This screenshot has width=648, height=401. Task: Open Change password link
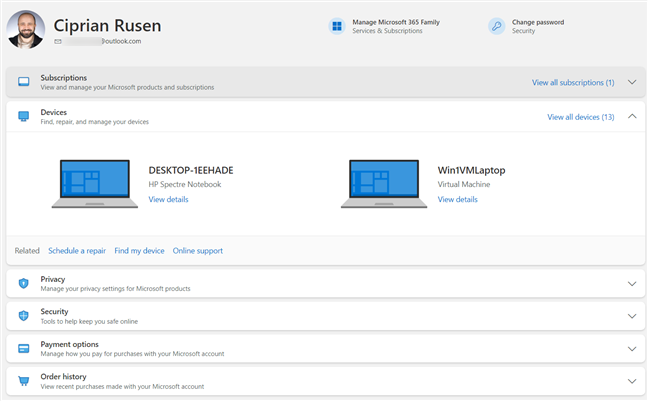pyautogui.click(x=538, y=22)
